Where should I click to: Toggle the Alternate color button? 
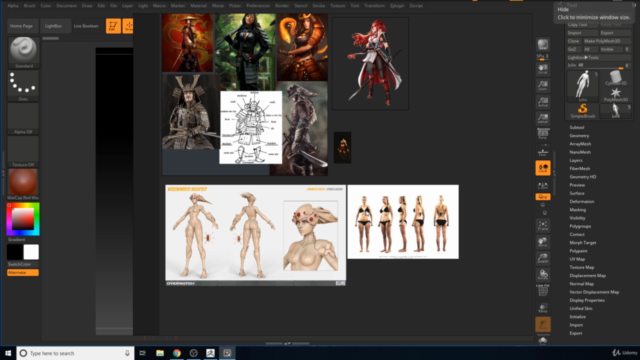[23, 272]
